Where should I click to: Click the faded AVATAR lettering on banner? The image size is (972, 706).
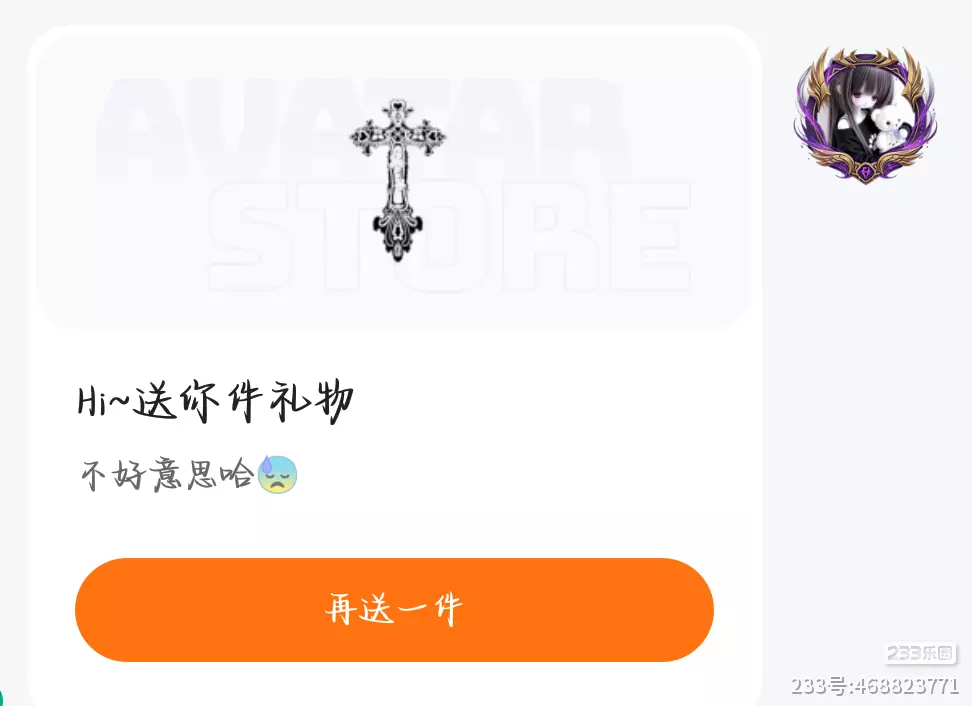(363, 127)
